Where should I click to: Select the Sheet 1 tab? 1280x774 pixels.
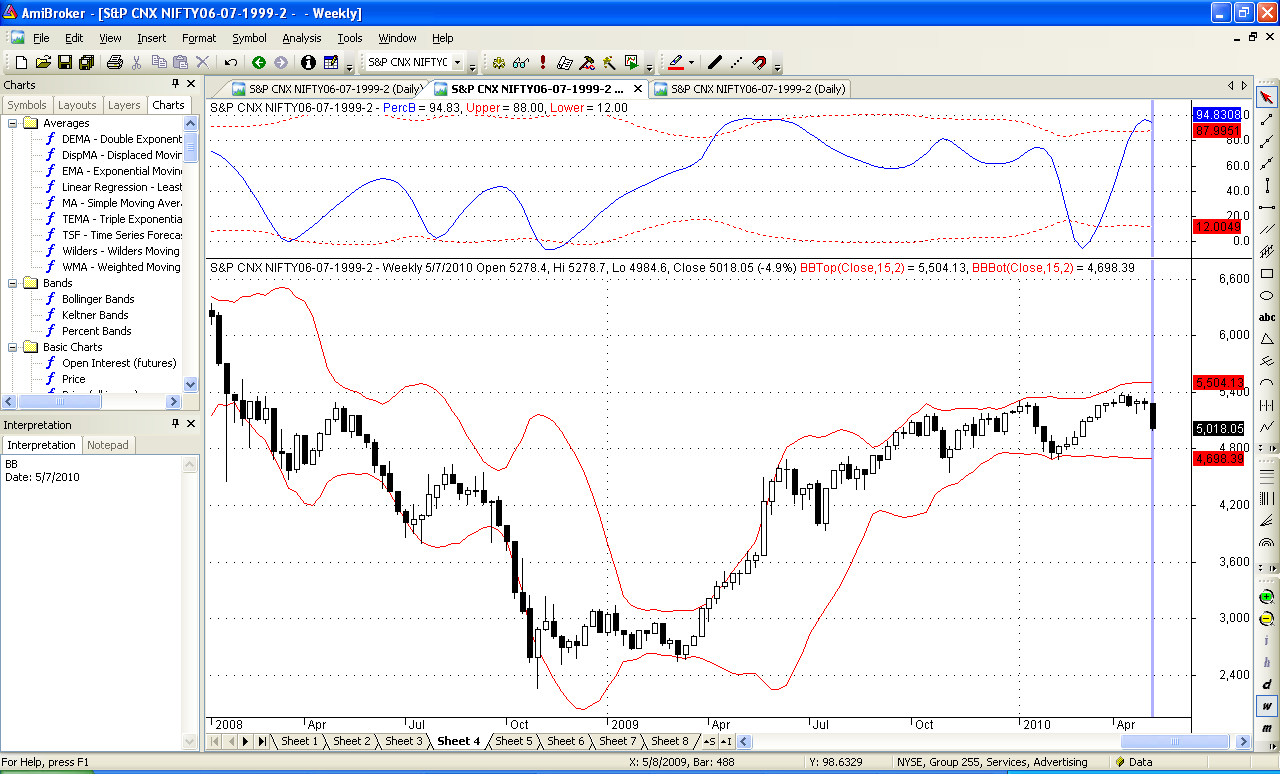tap(300, 741)
